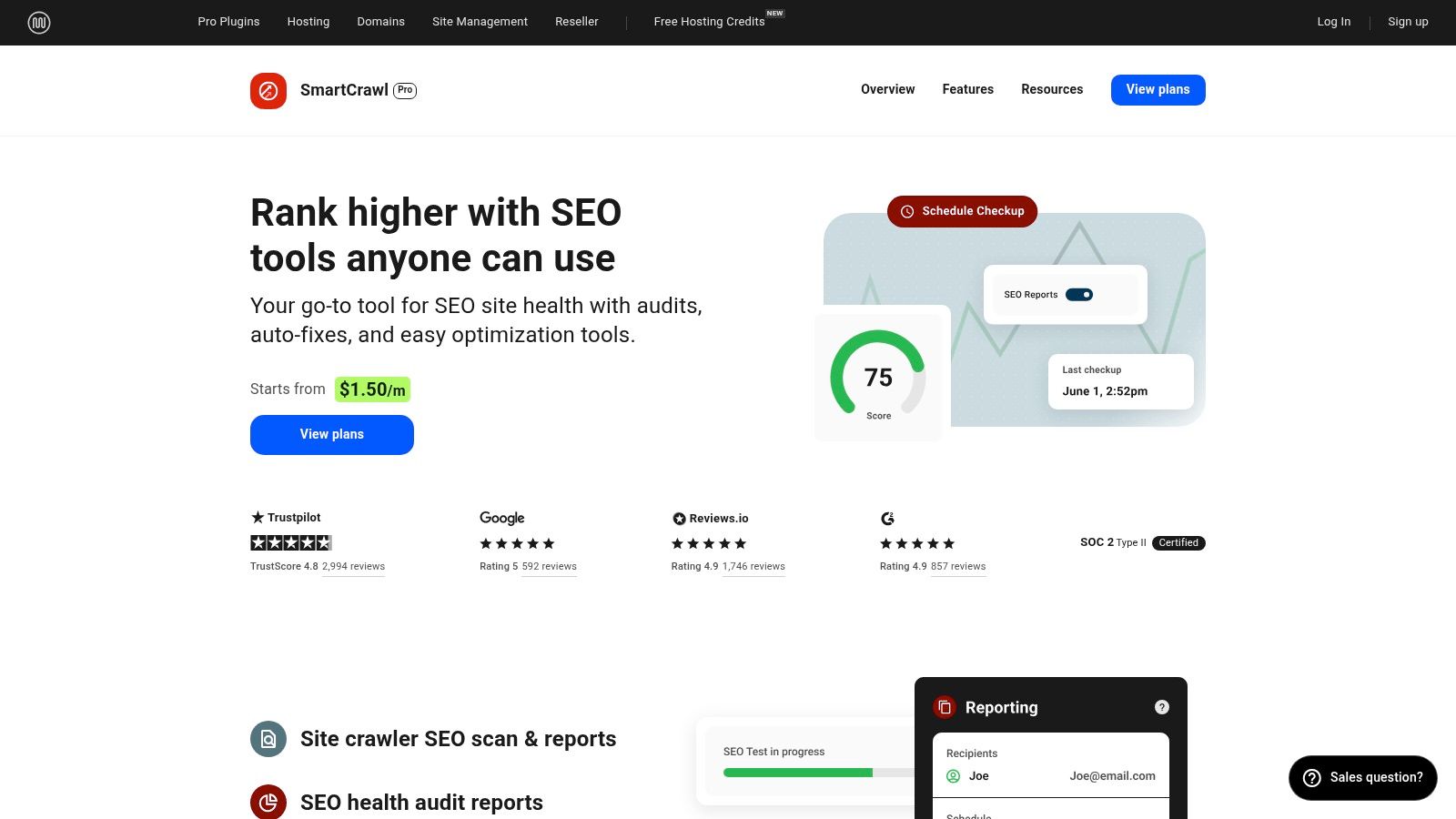Click the Last checkup card
1456x819 pixels.
point(1120,380)
